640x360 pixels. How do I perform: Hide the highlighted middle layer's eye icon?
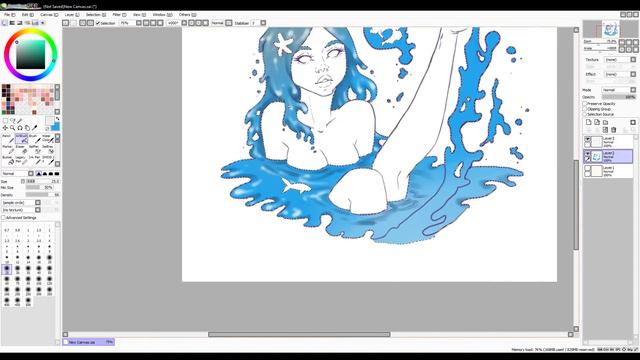[x=587, y=154]
